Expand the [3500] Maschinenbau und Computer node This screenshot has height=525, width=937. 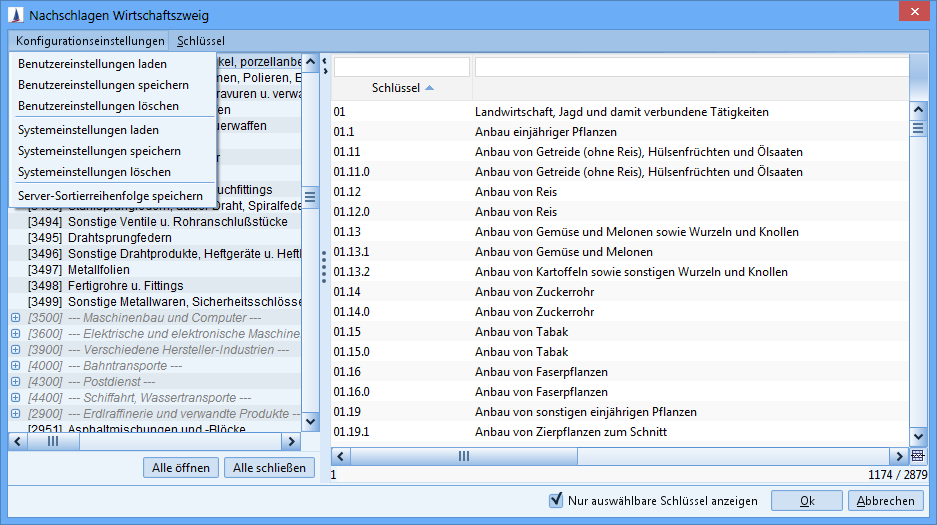[15, 318]
